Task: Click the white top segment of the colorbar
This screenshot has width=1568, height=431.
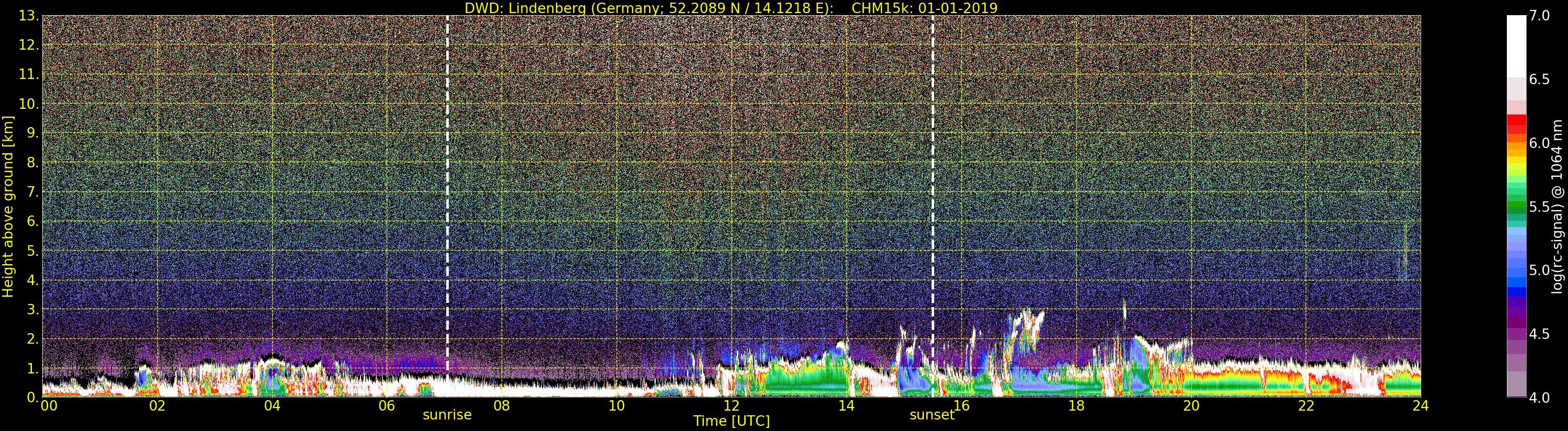Action: 1516,46
